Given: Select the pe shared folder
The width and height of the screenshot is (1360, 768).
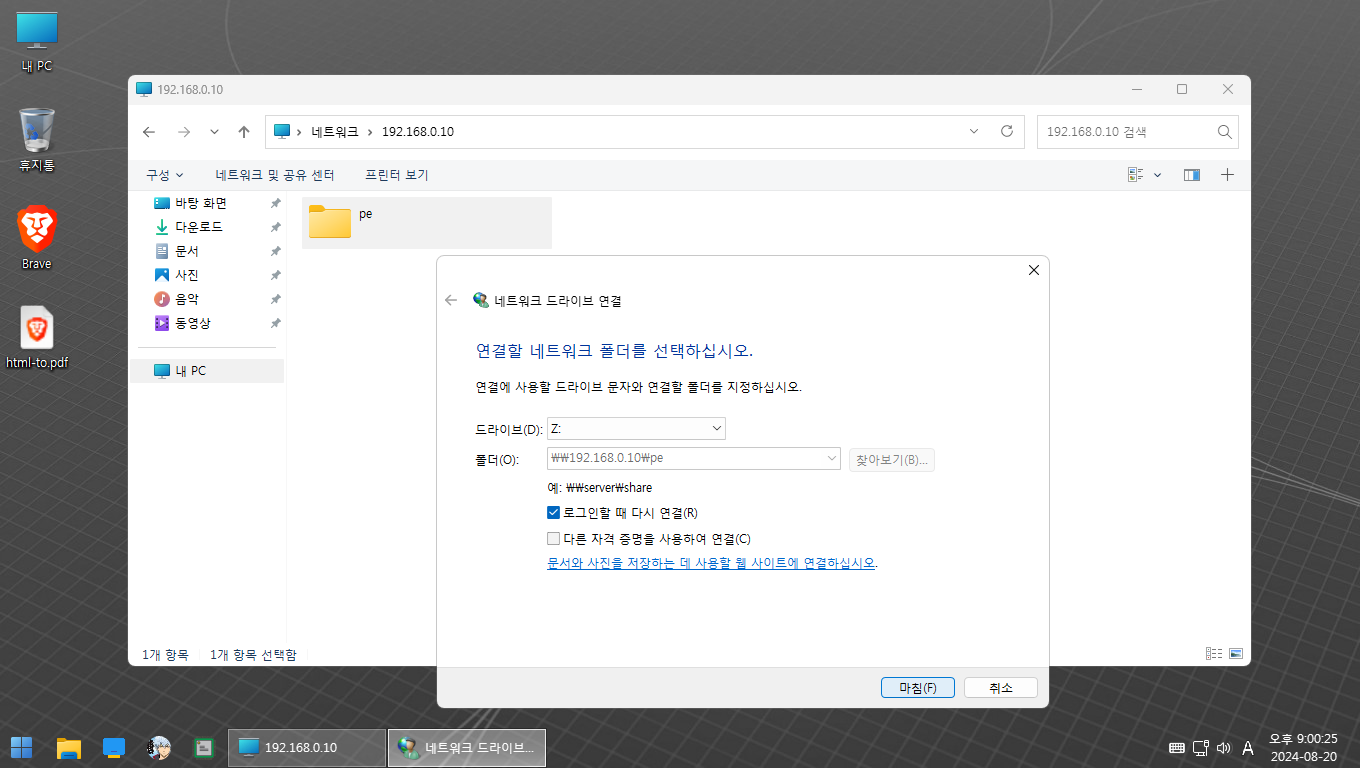Looking at the screenshot, I should point(426,222).
